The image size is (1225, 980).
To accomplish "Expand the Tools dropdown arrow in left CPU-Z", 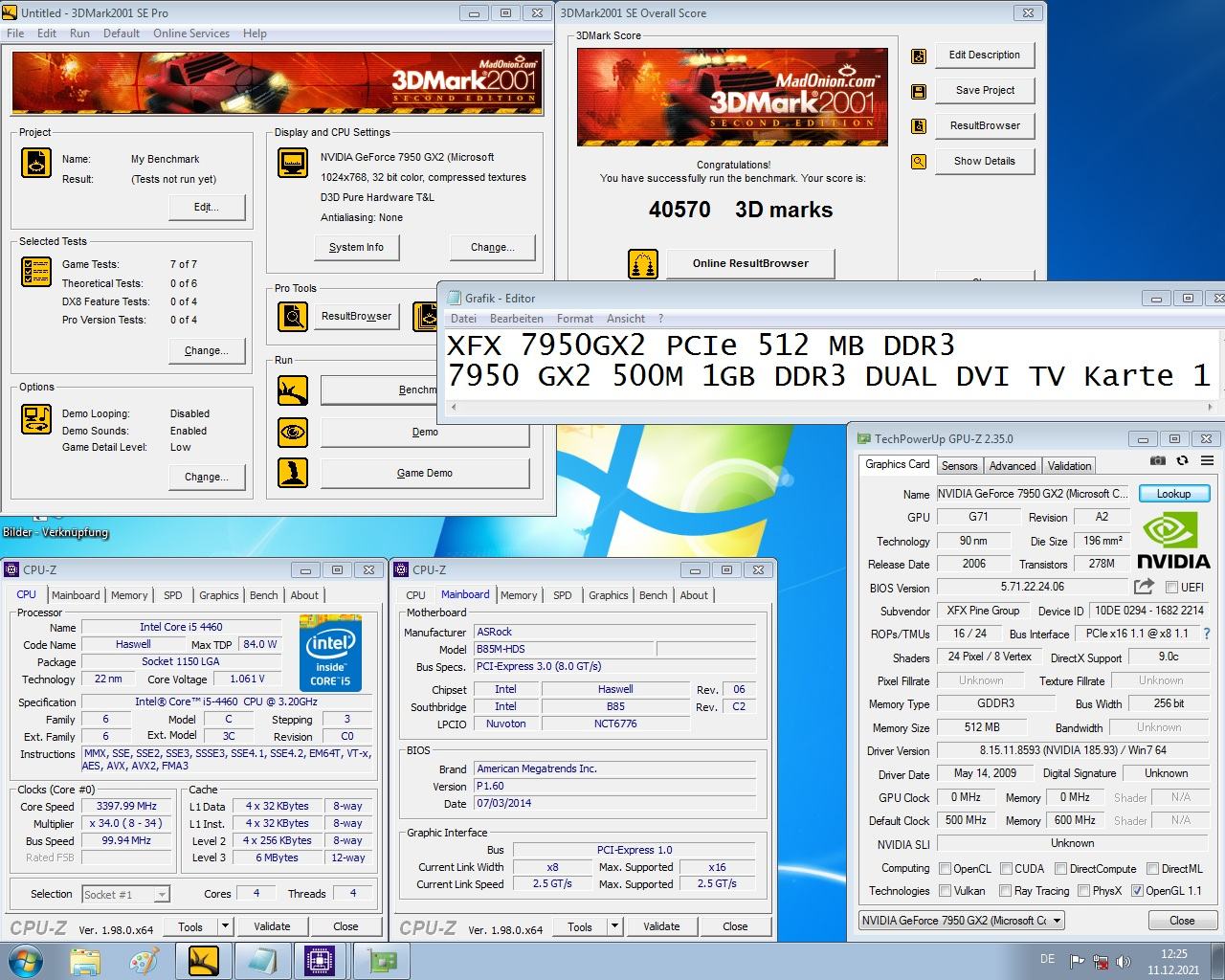I will [x=225, y=926].
